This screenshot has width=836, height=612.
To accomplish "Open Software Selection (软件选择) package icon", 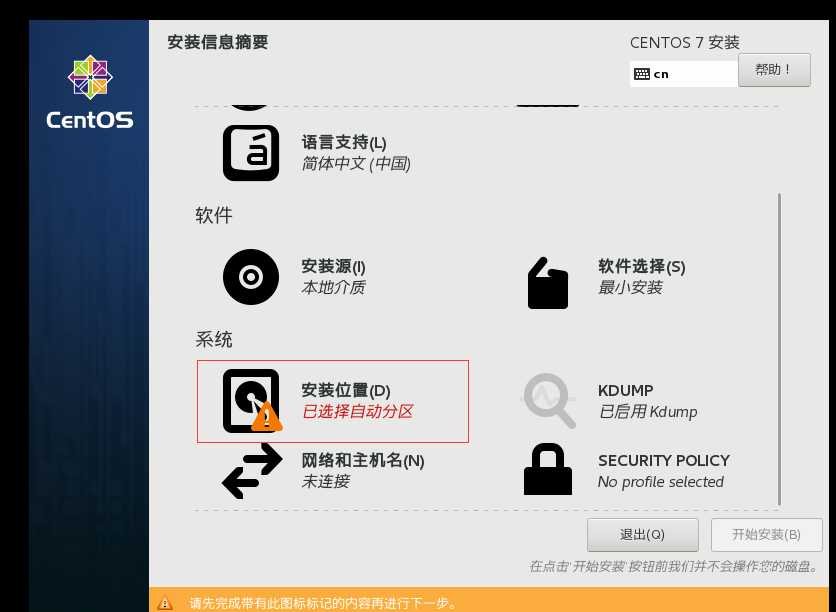I will (548, 283).
